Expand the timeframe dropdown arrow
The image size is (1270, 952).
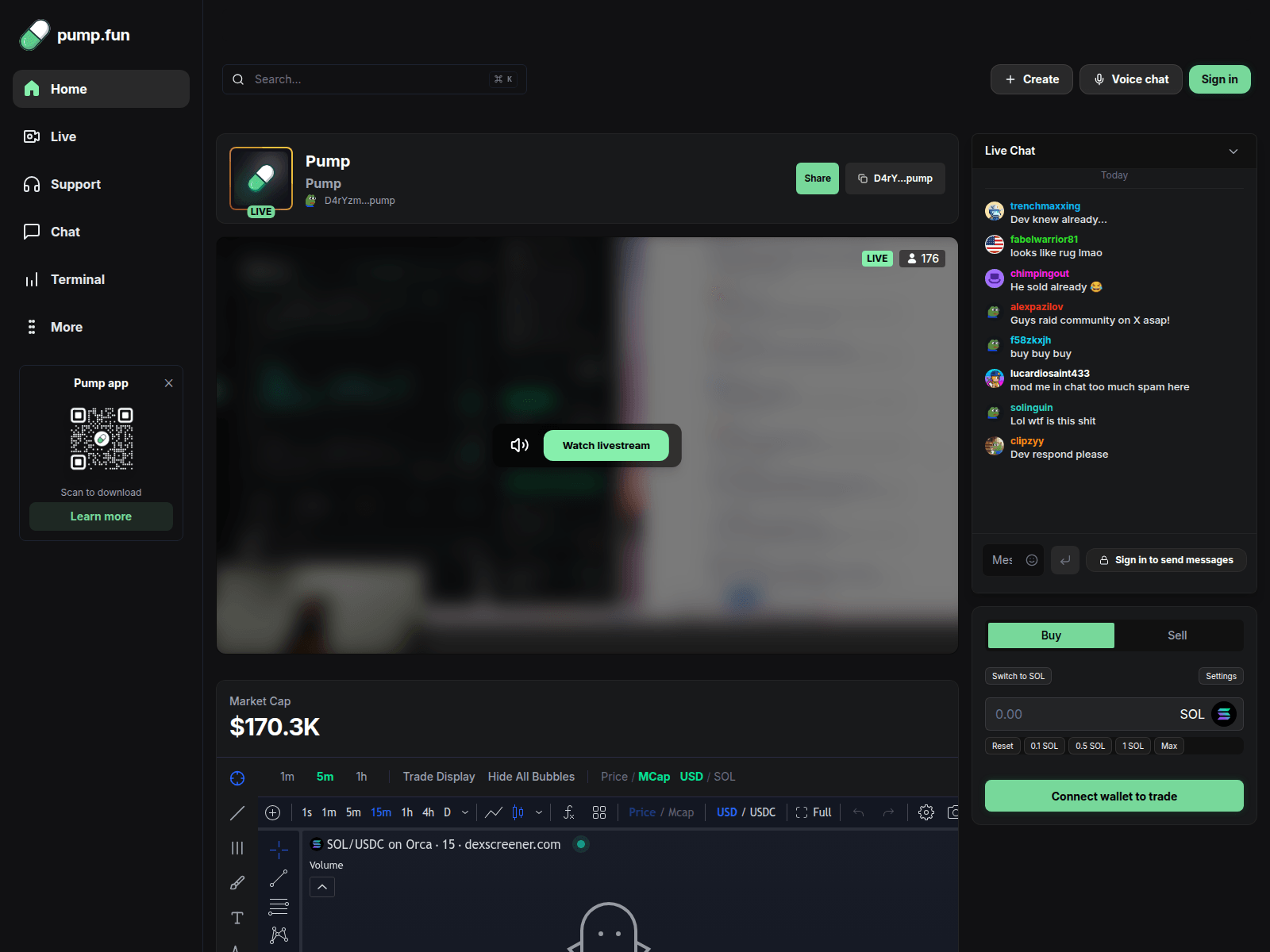pos(465,812)
